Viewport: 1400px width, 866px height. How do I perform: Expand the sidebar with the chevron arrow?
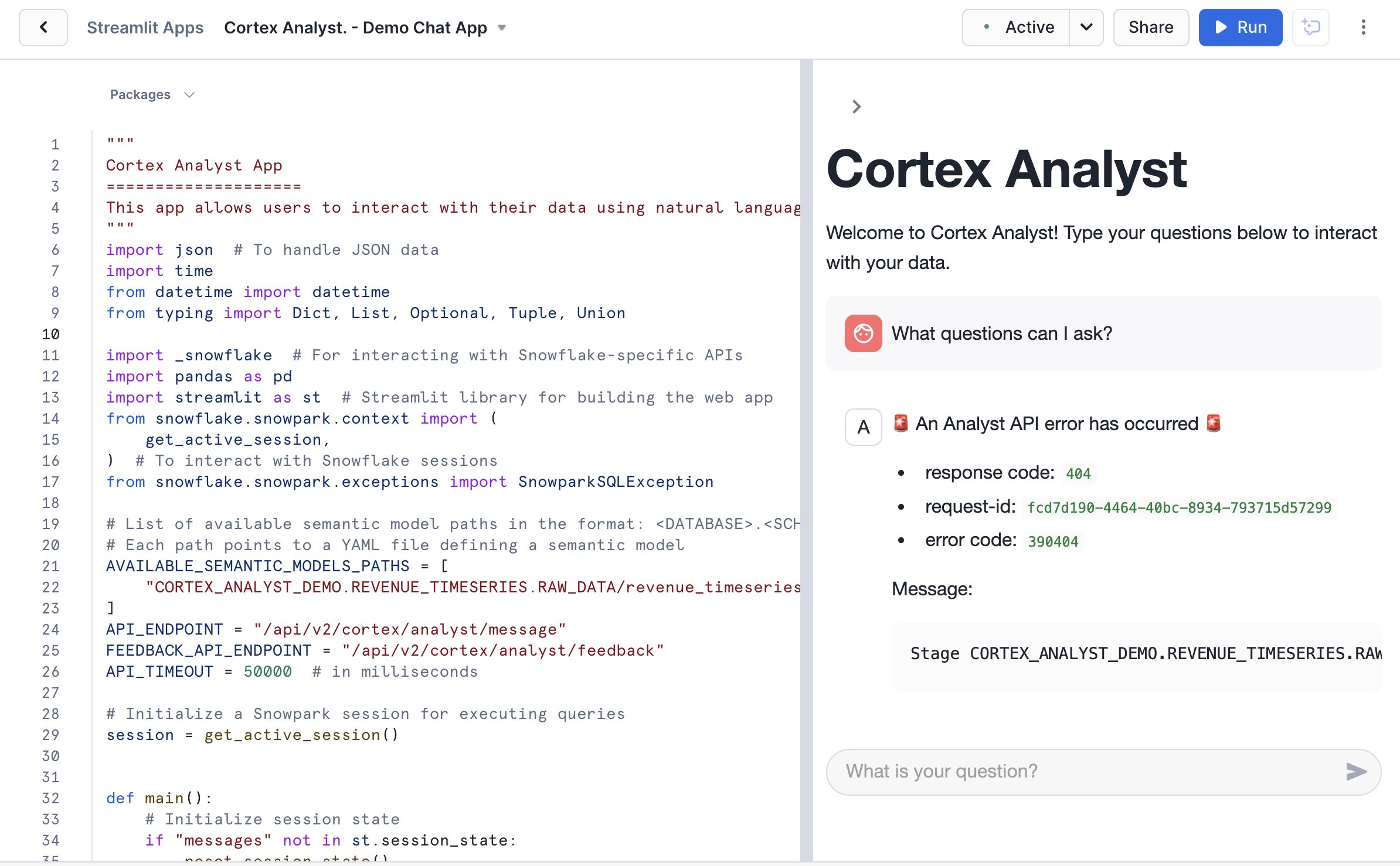856,107
